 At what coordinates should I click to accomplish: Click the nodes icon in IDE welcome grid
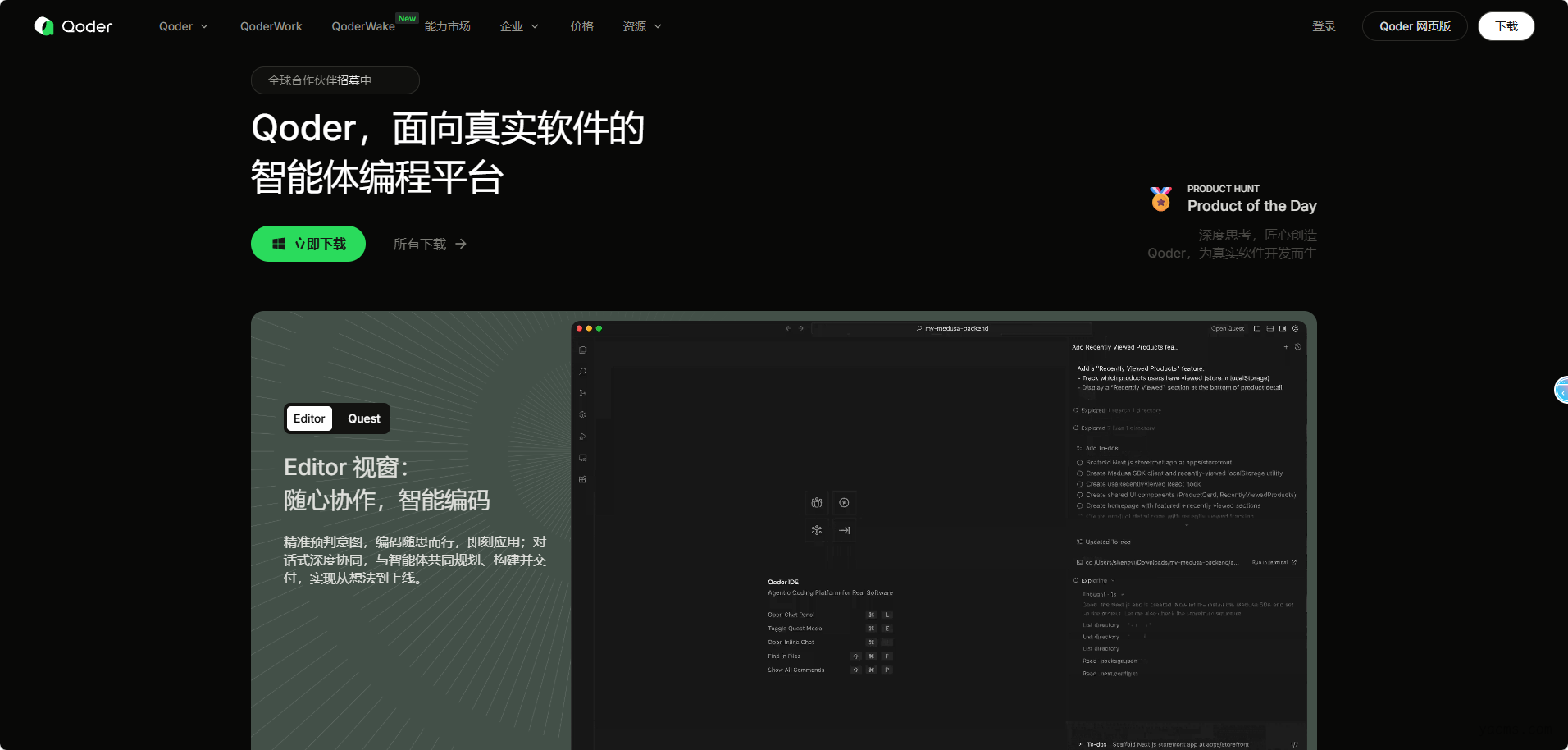tap(817, 530)
